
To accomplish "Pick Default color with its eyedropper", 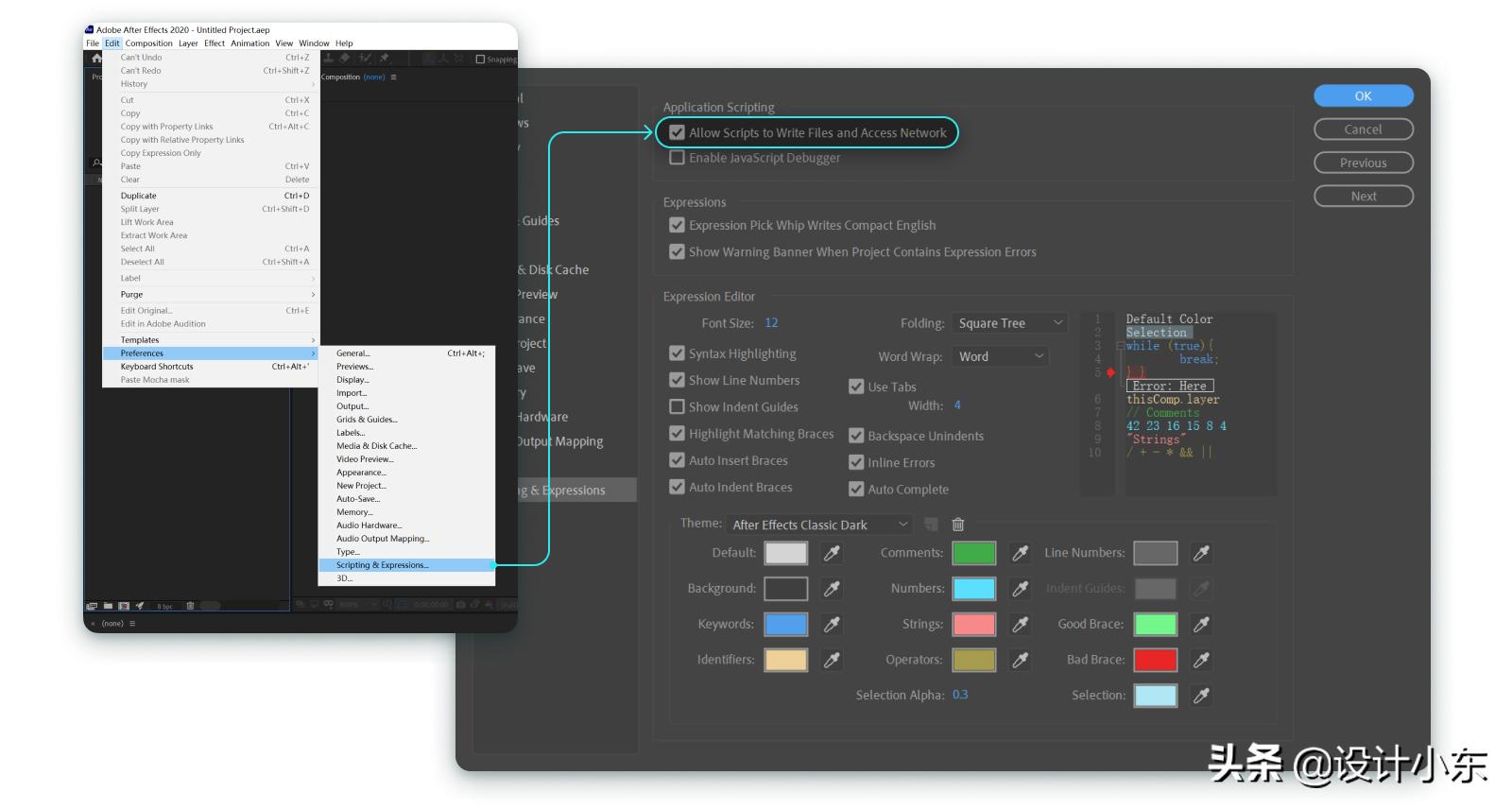I will (x=832, y=553).
